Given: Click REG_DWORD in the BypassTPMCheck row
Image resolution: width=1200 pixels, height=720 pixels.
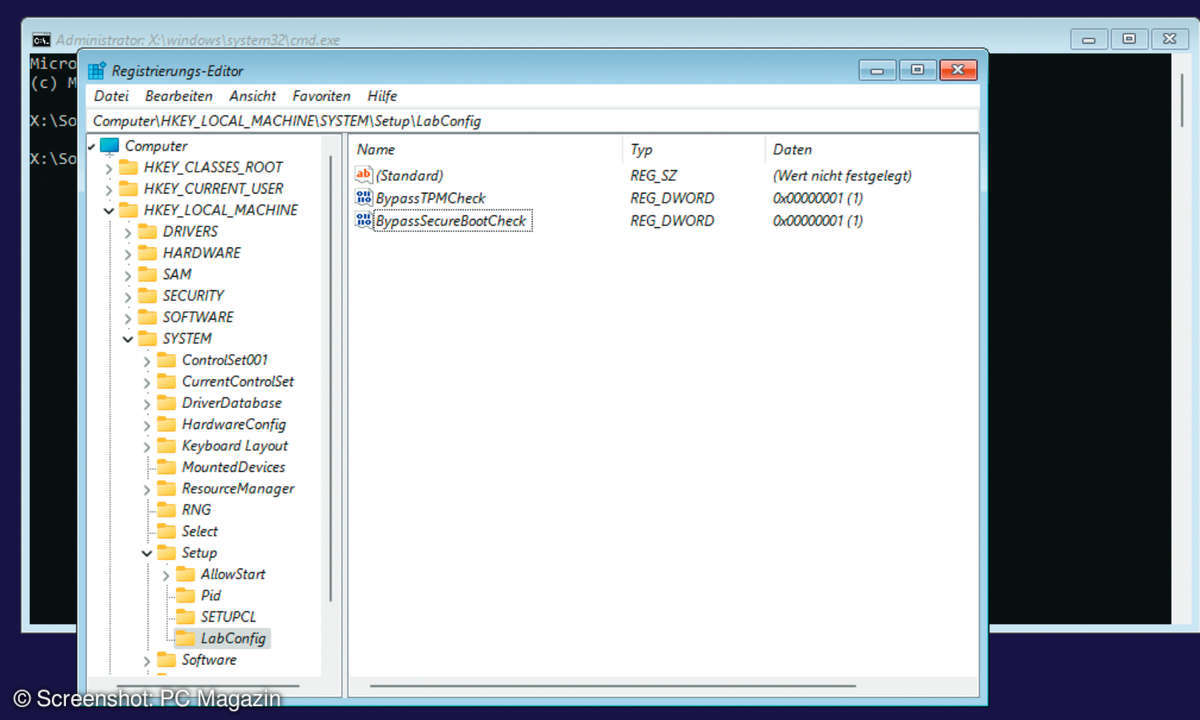Looking at the screenshot, I should click(672, 198).
